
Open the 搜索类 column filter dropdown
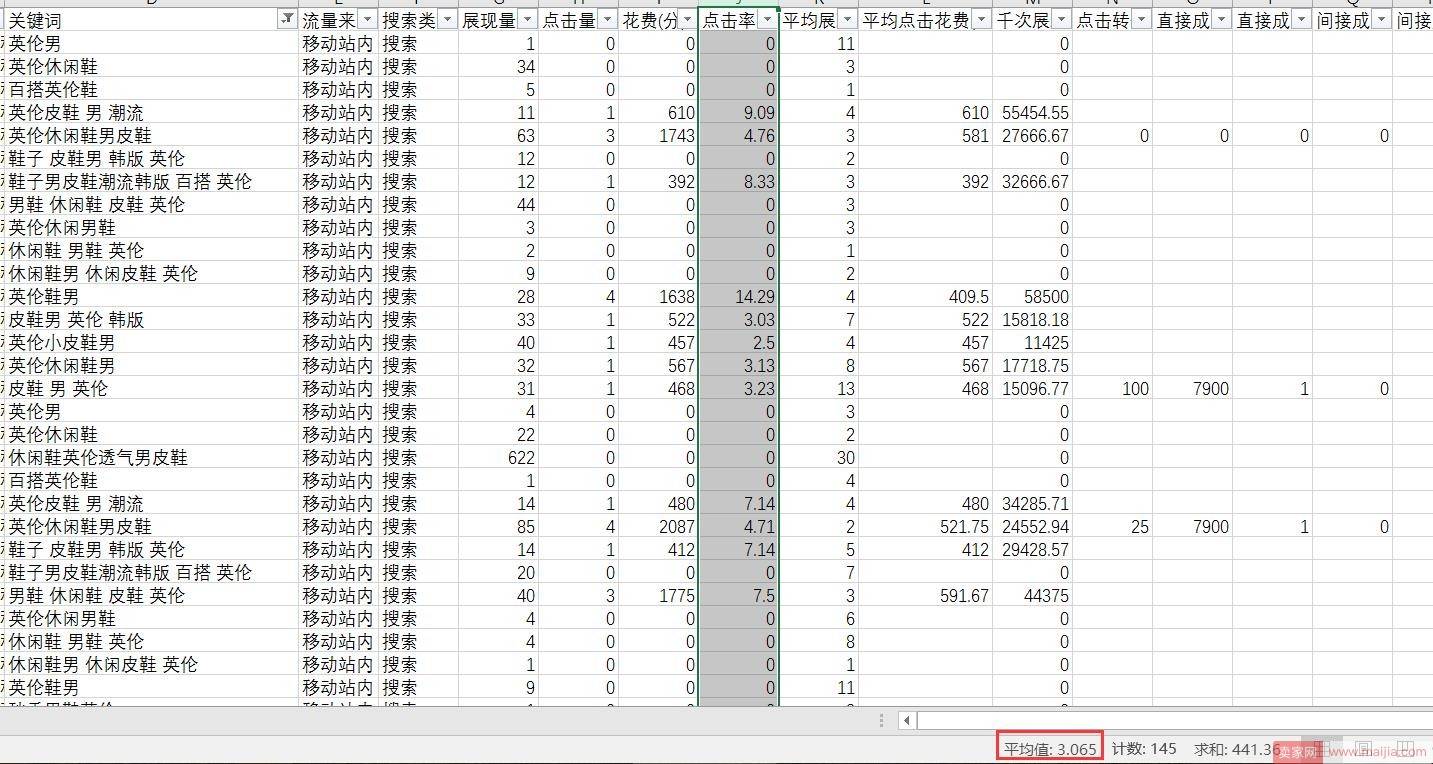tap(447, 20)
